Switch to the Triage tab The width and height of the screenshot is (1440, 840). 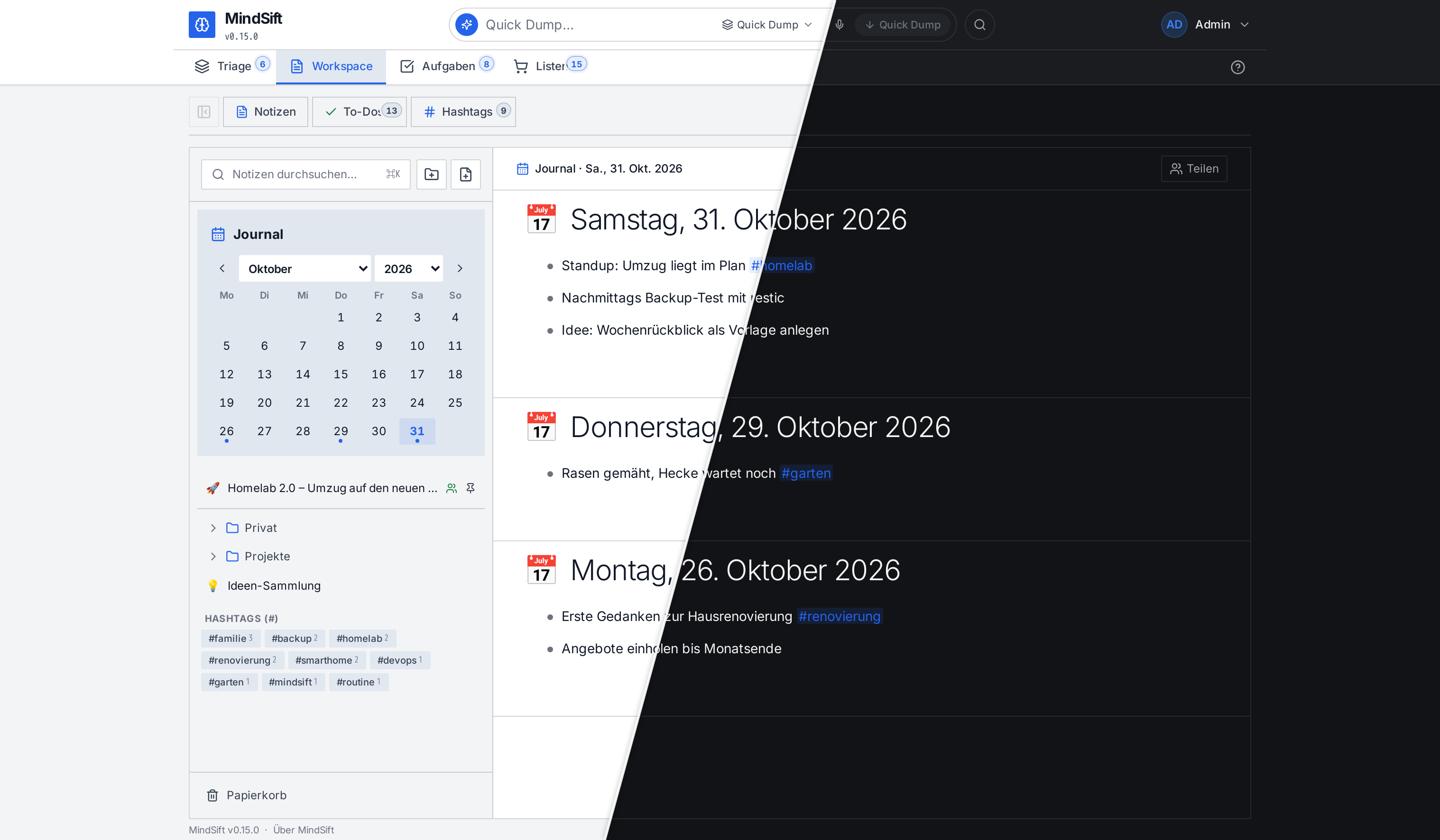[x=231, y=66]
